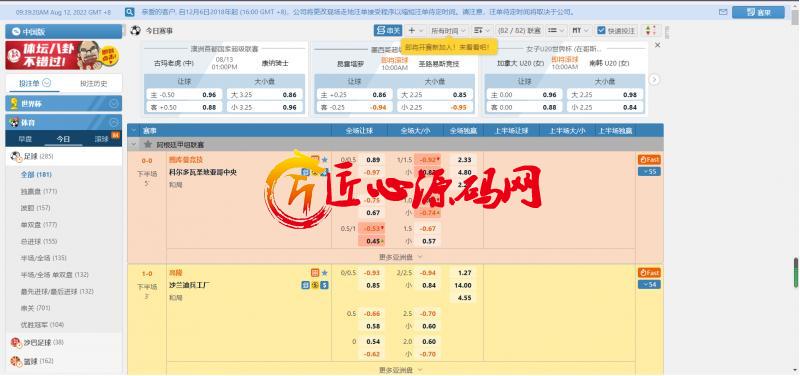Viewport: 800px width, 376px height.
Task: Click the odds up/down arrows indicator icon
Action: 650,31
